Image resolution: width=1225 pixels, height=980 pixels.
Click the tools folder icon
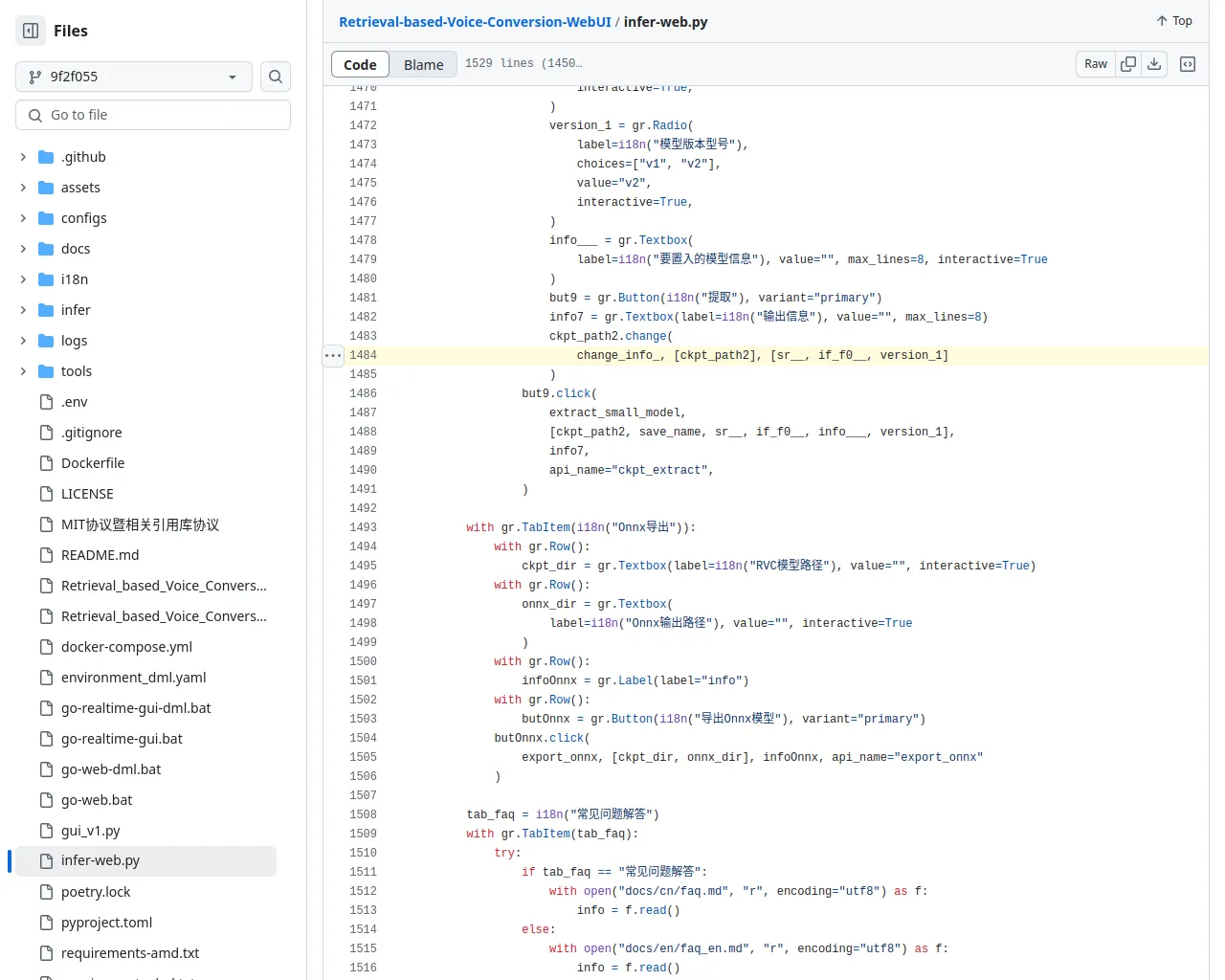click(46, 371)
